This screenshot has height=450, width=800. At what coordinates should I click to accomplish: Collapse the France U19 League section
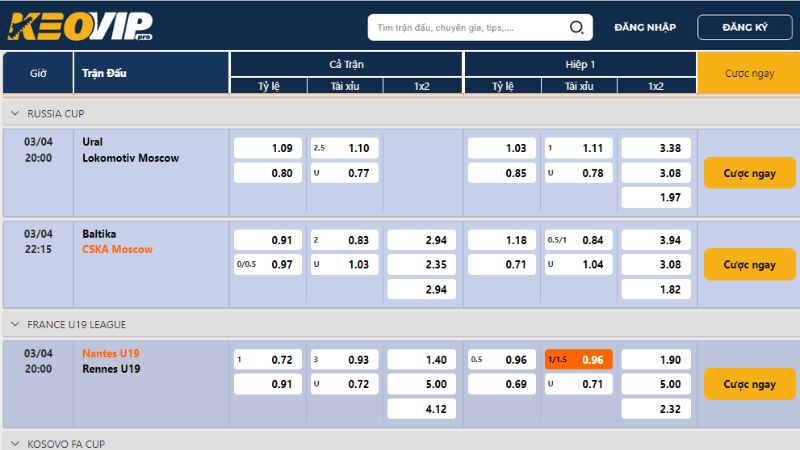tap(15, 325)
